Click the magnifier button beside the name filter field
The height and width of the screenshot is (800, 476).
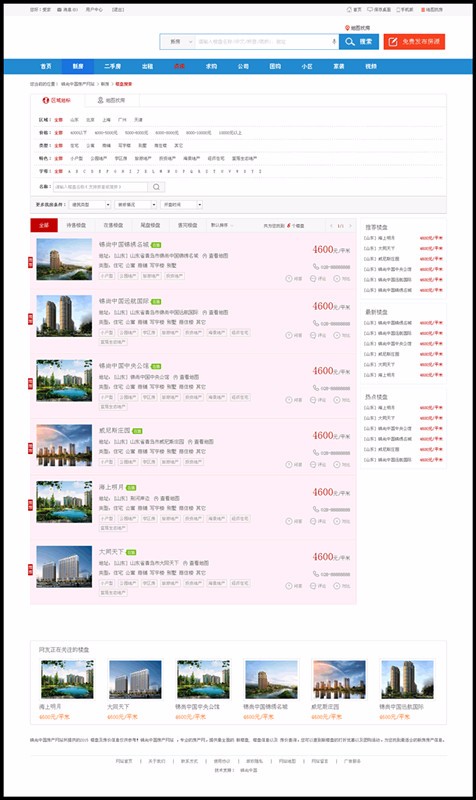pyautogui.click(x=156, y=187)
